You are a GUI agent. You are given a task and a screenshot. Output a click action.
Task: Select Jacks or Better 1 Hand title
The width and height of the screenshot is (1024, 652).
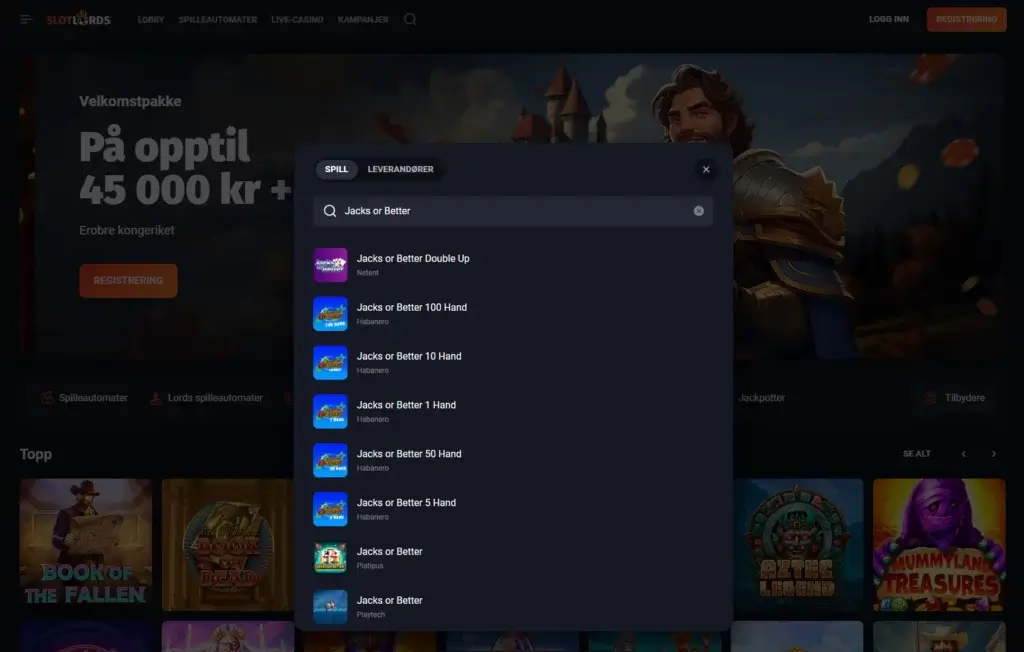coord(406,405)
